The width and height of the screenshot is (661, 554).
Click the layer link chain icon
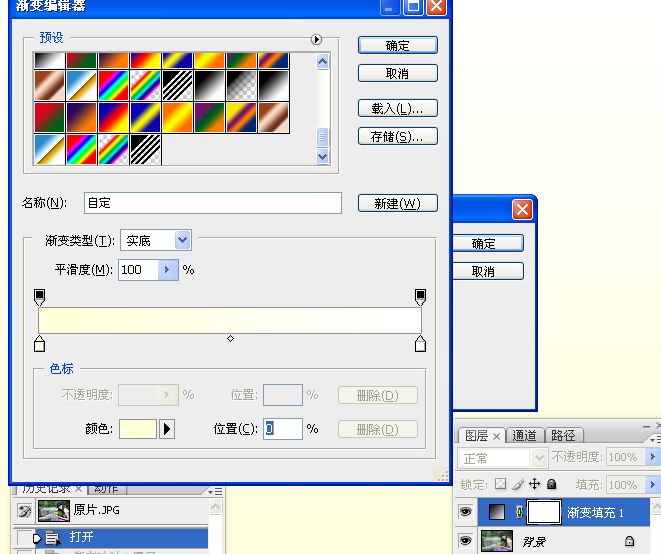[x=519, y=512]
